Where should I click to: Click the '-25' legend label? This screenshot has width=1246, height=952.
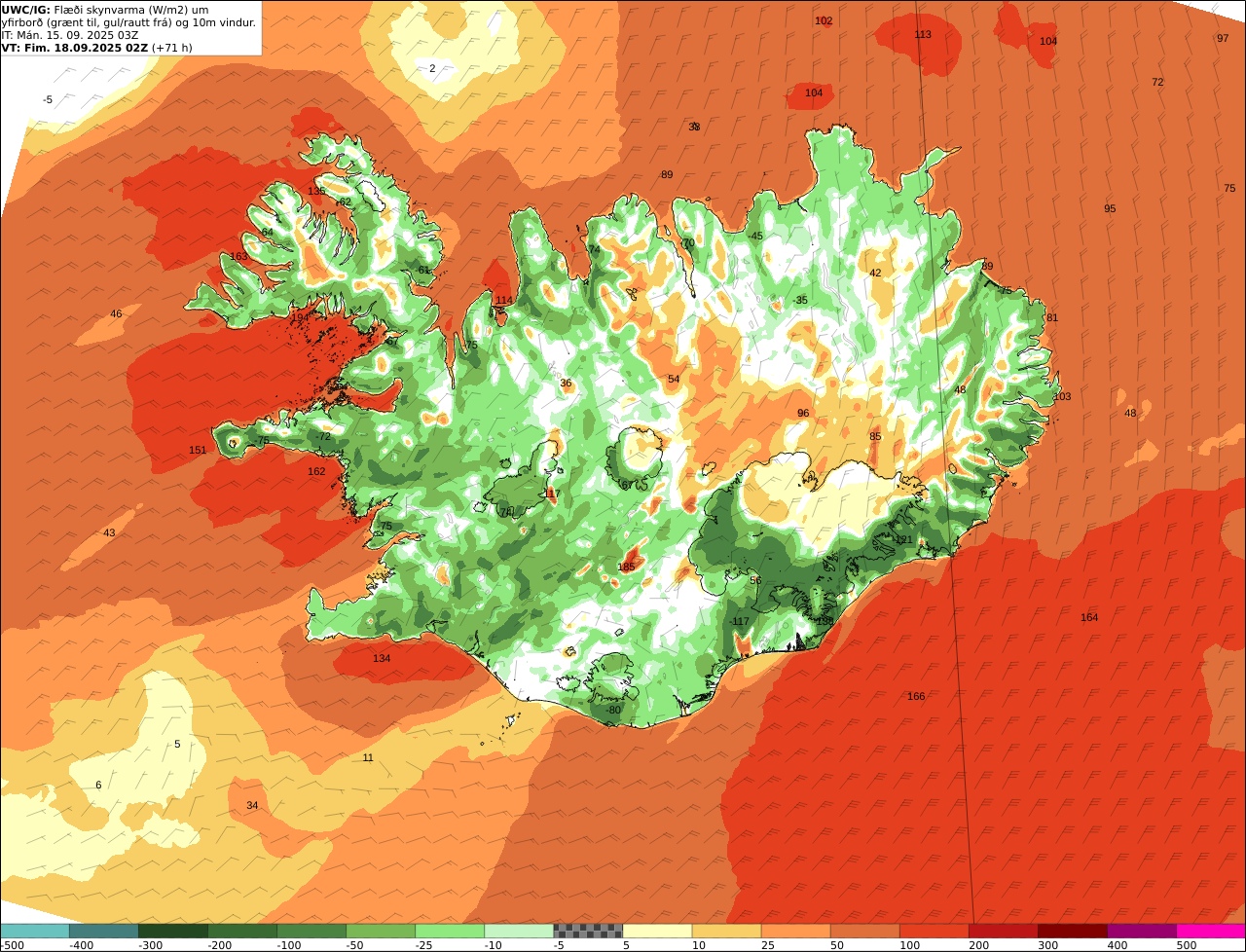click(x=423, y=945)
